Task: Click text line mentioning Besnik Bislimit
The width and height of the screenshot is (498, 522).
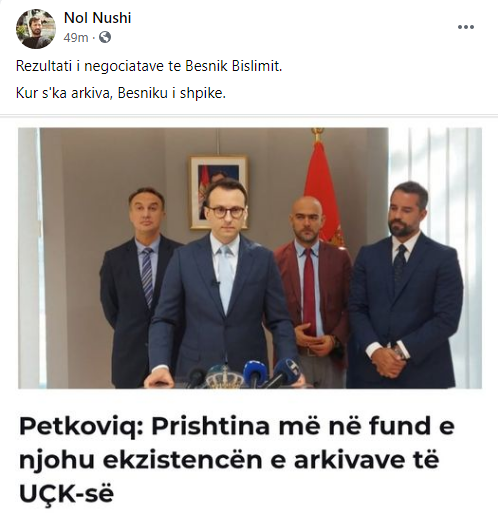Action: [149, 66]
